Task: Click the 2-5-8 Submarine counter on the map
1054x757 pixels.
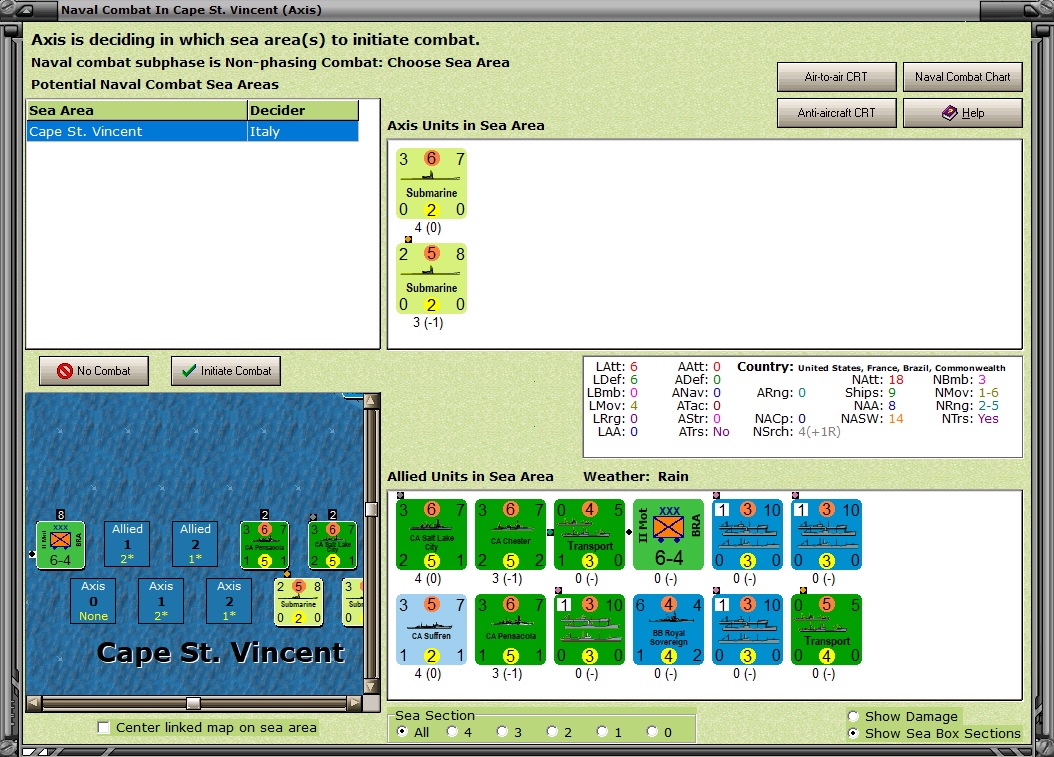Action: [x=298, y=602]
